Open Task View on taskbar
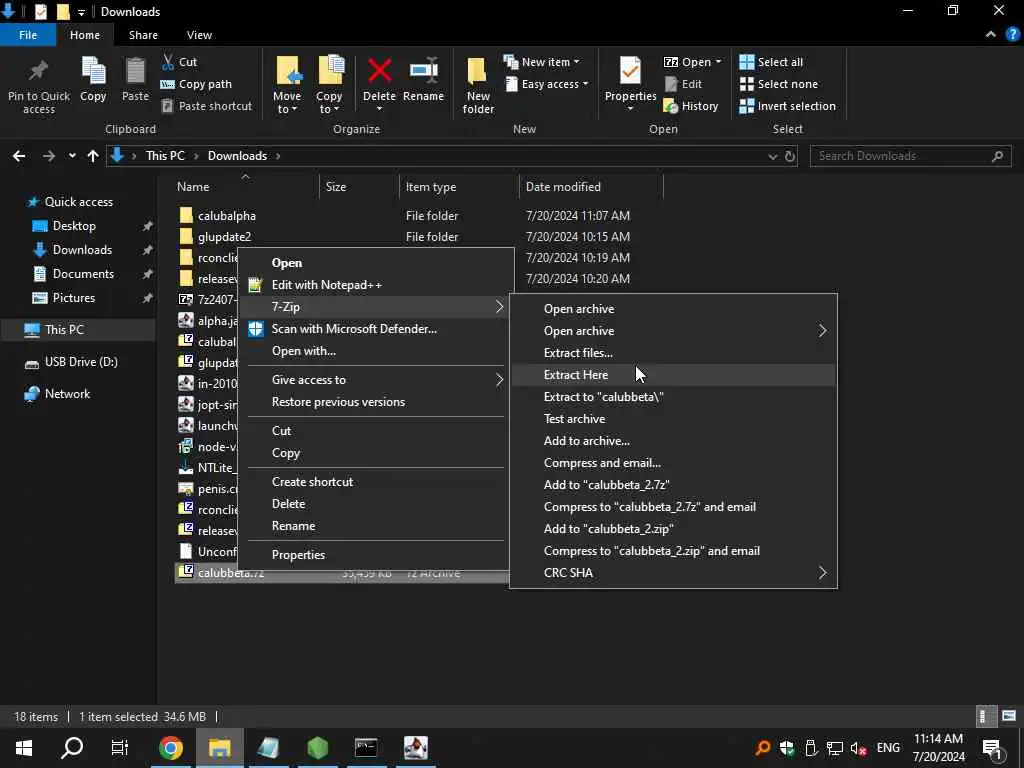 tap(120, 748)
